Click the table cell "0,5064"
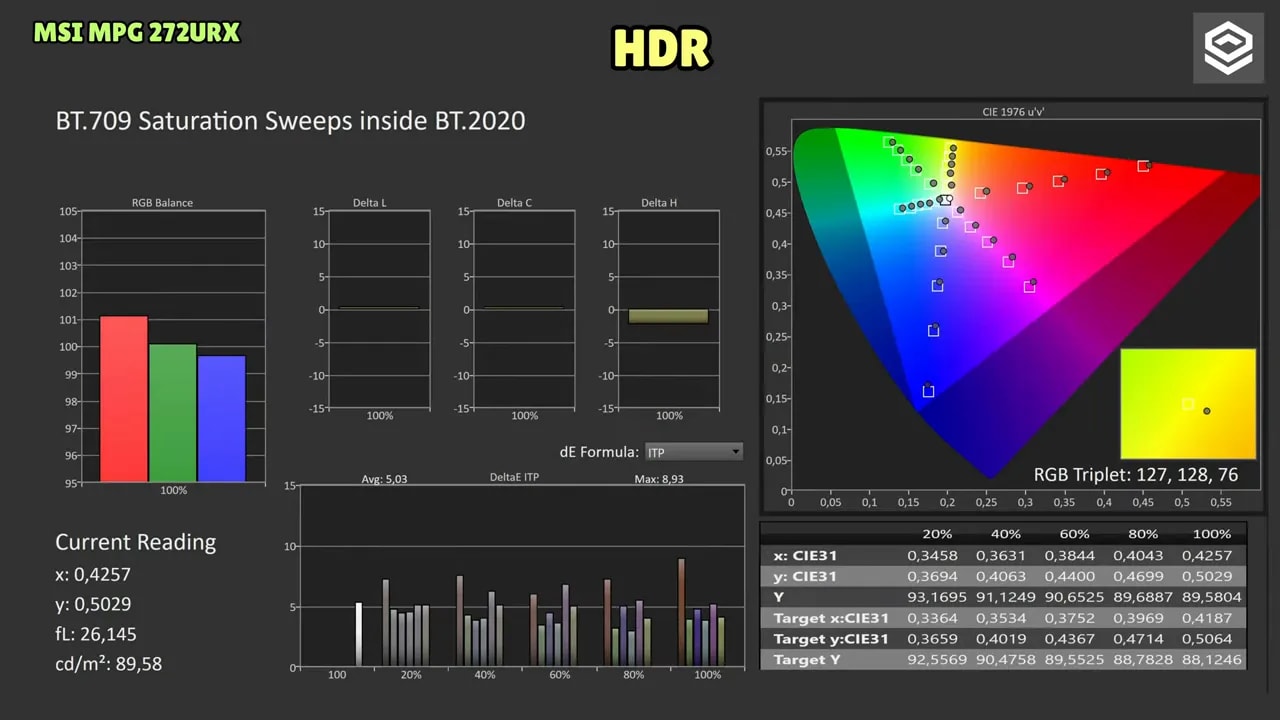Screen dimensions: 1280x720 [x=1210, y=639]
